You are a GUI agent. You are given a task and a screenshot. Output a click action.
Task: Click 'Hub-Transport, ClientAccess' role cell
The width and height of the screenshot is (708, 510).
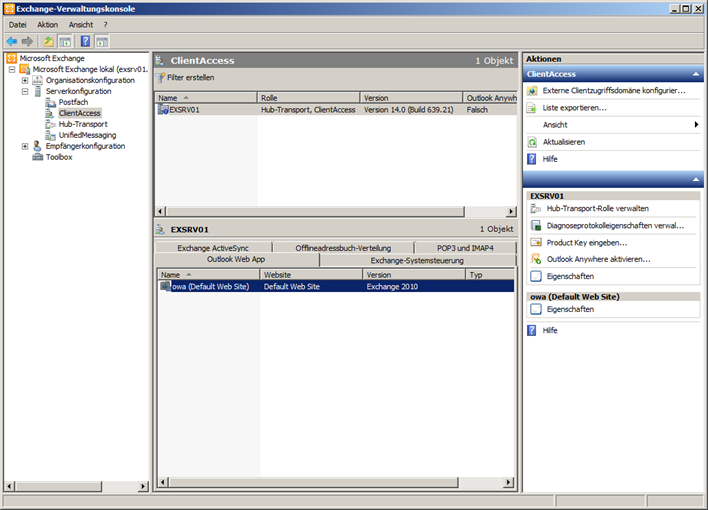tap(308, 110)
